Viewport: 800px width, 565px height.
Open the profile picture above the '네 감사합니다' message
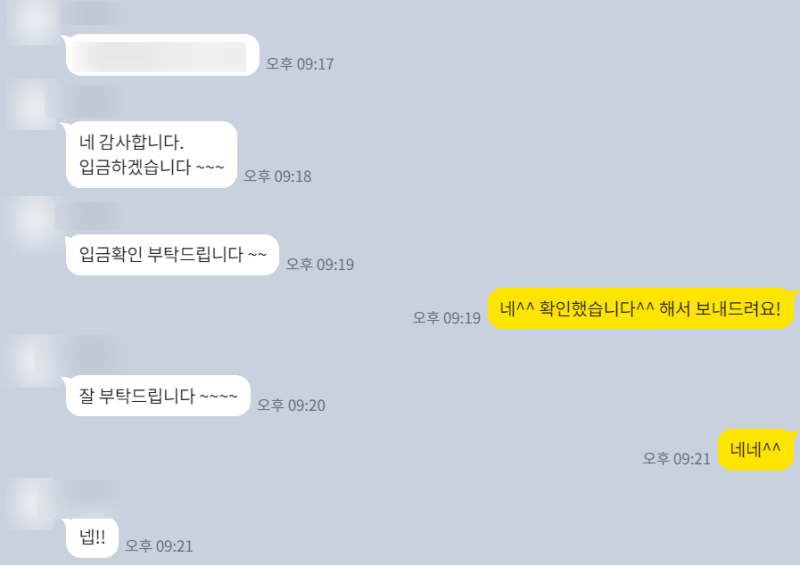click(x=31, y=105)
